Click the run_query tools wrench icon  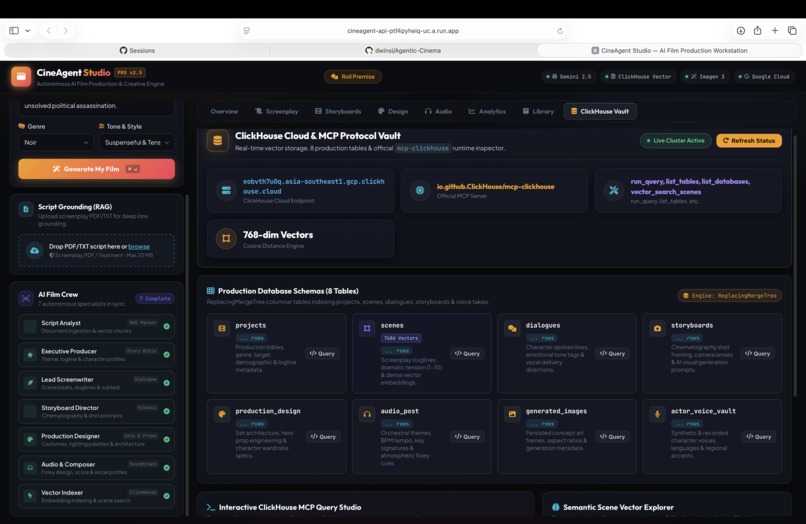point(614,190)
